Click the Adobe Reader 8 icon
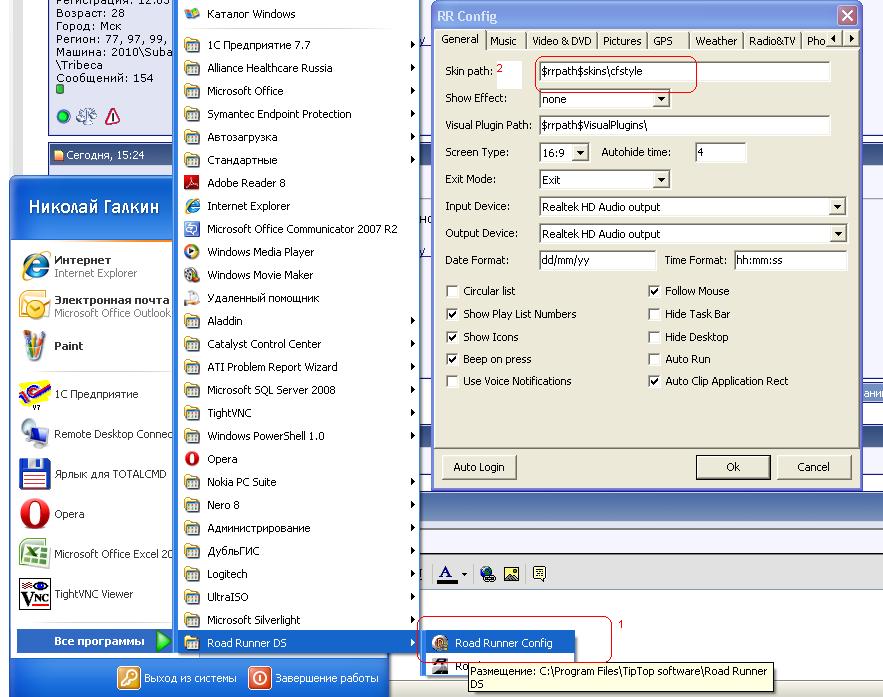This screenshot has width=883, height=697. tap(192, 183)
